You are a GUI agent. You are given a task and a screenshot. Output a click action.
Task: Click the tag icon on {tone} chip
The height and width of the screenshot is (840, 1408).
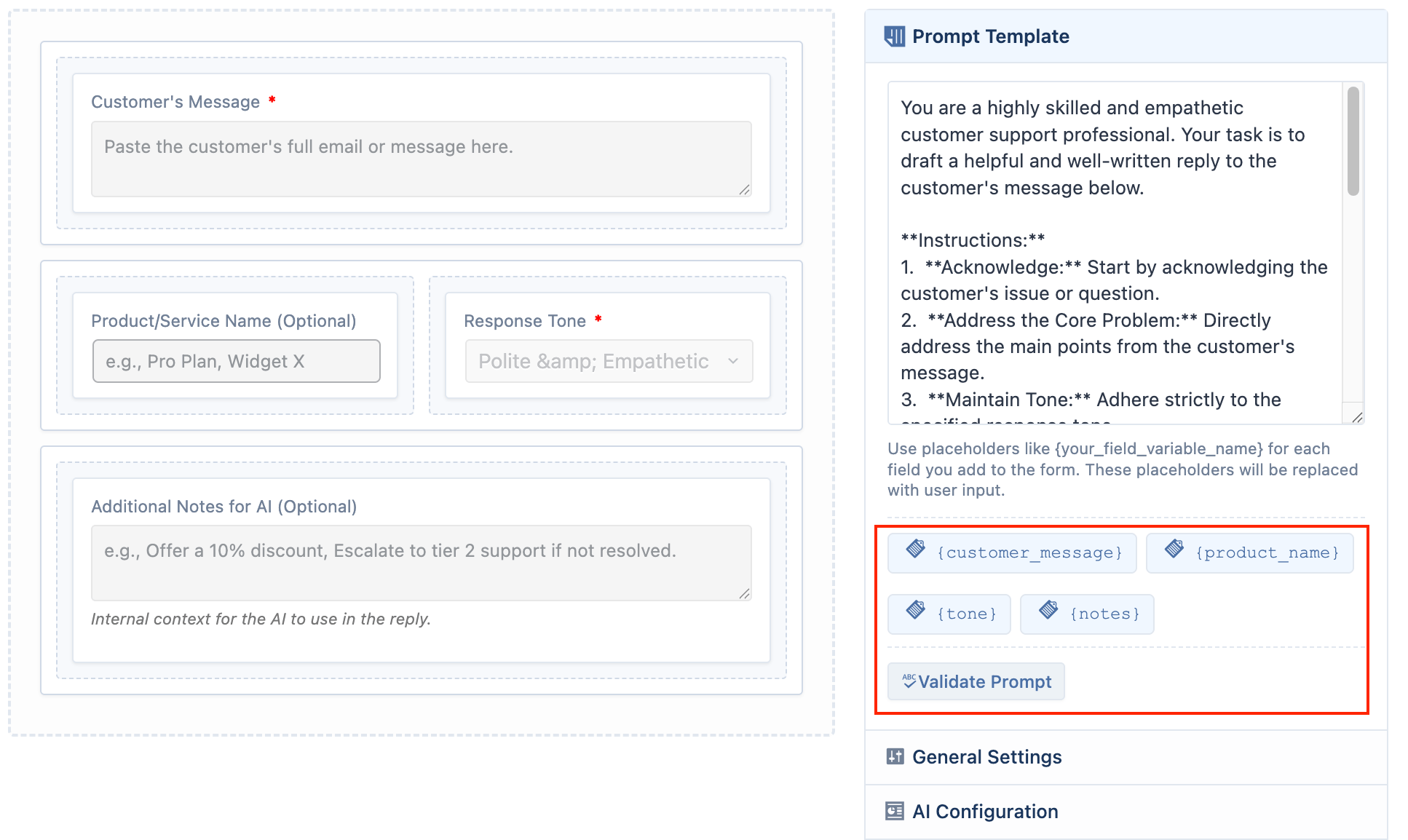pos(916,610)
